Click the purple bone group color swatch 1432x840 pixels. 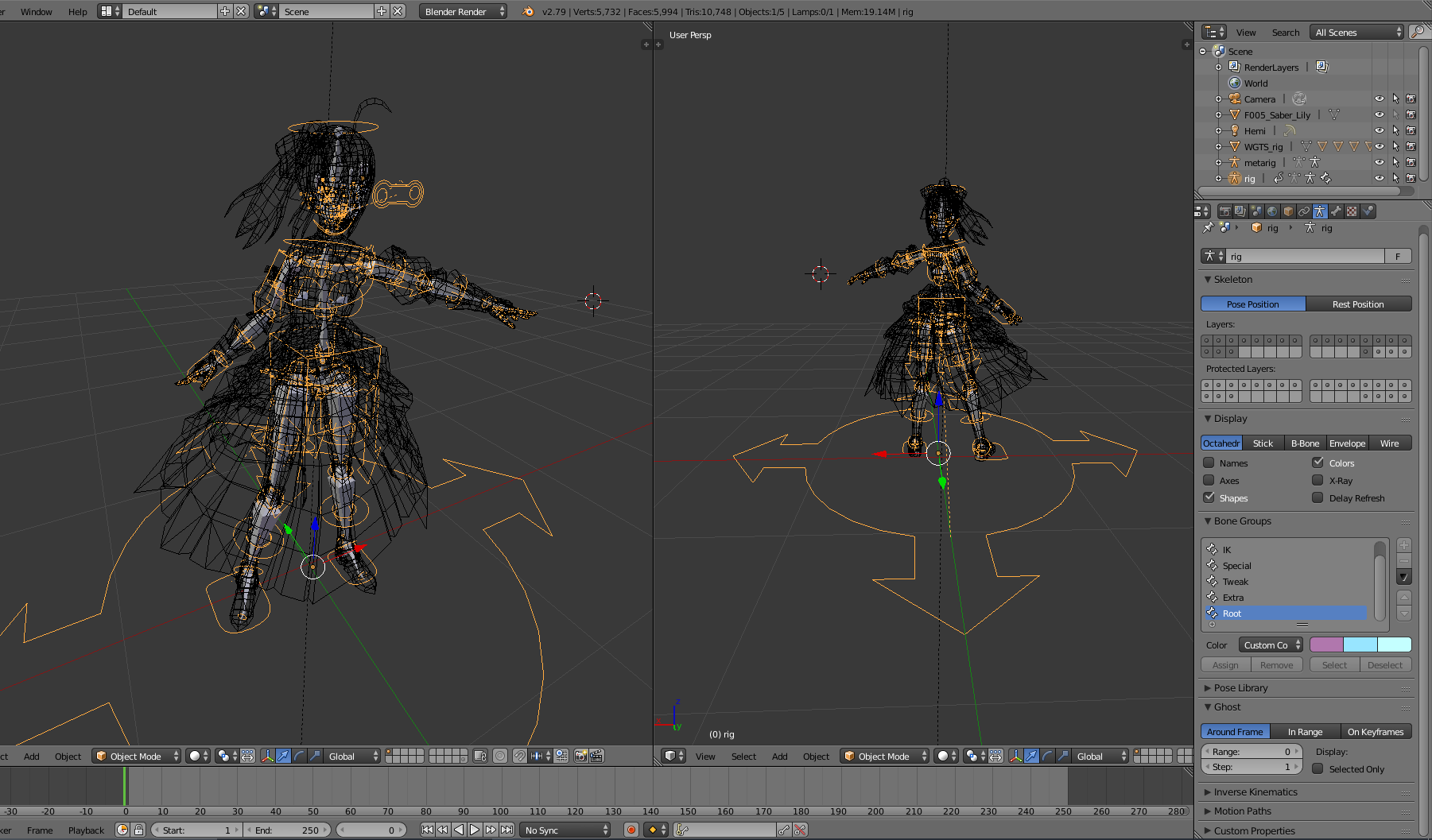click(1326, 645)
